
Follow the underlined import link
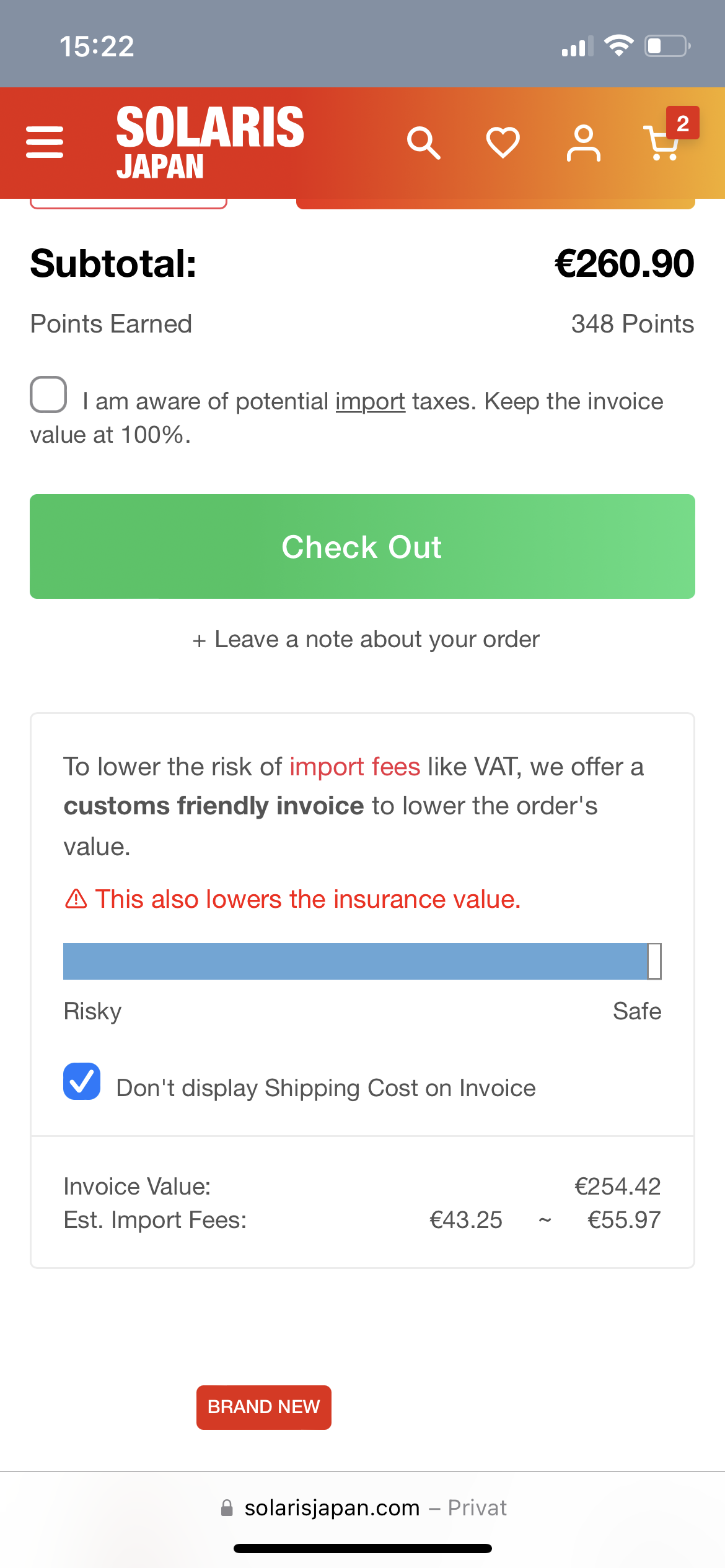pyautogui.click(x=370, y=401)
